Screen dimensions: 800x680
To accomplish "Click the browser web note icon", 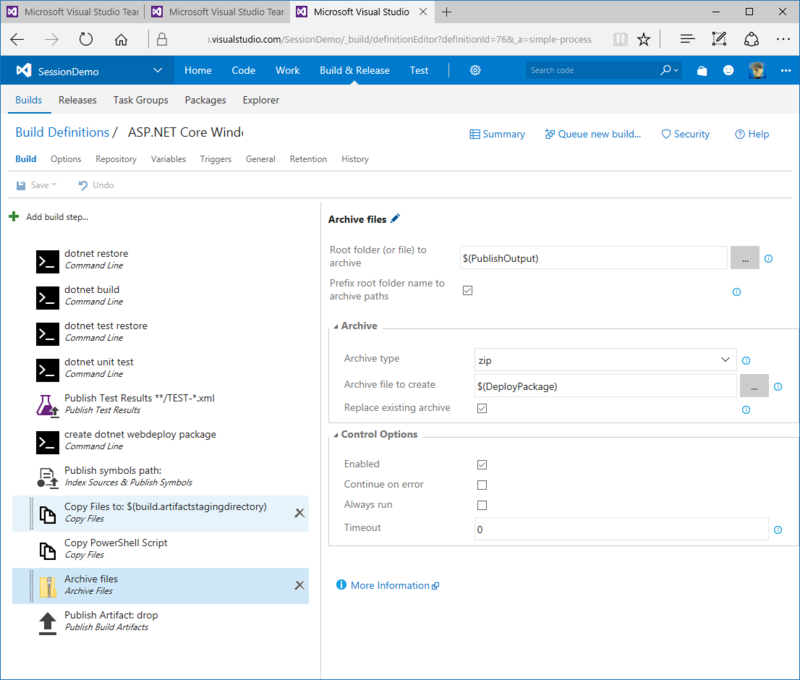I will click(719, 39).
